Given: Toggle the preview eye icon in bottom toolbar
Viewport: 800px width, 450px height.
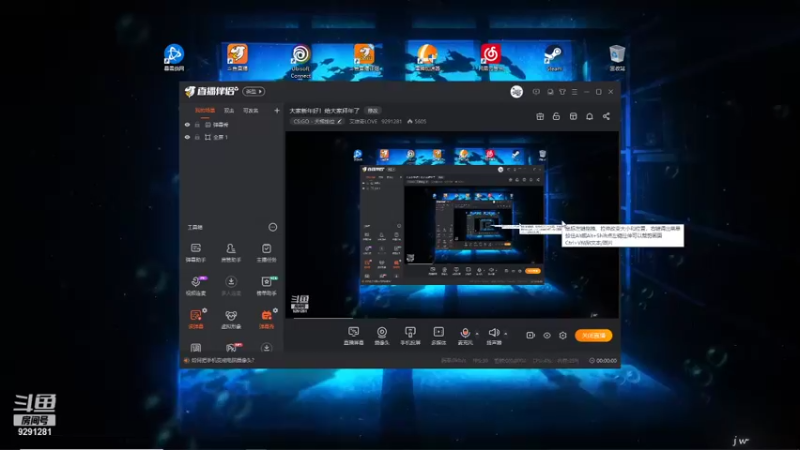Looking at the screenshot, I should [546, 335].
